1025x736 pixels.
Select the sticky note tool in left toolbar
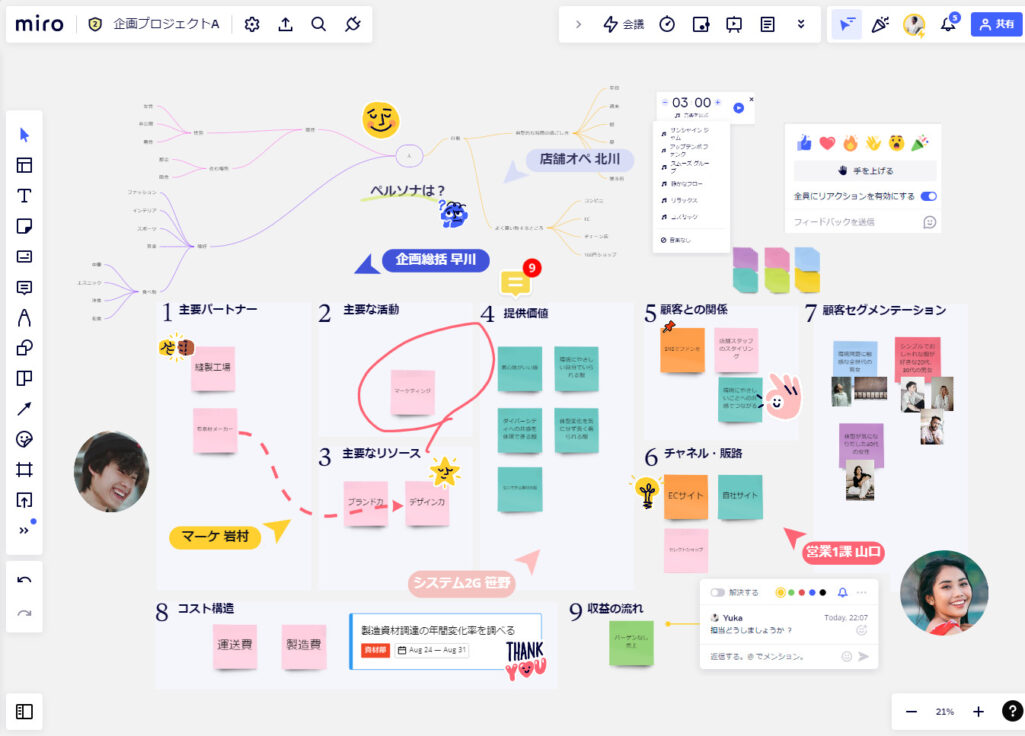(23, 226)
